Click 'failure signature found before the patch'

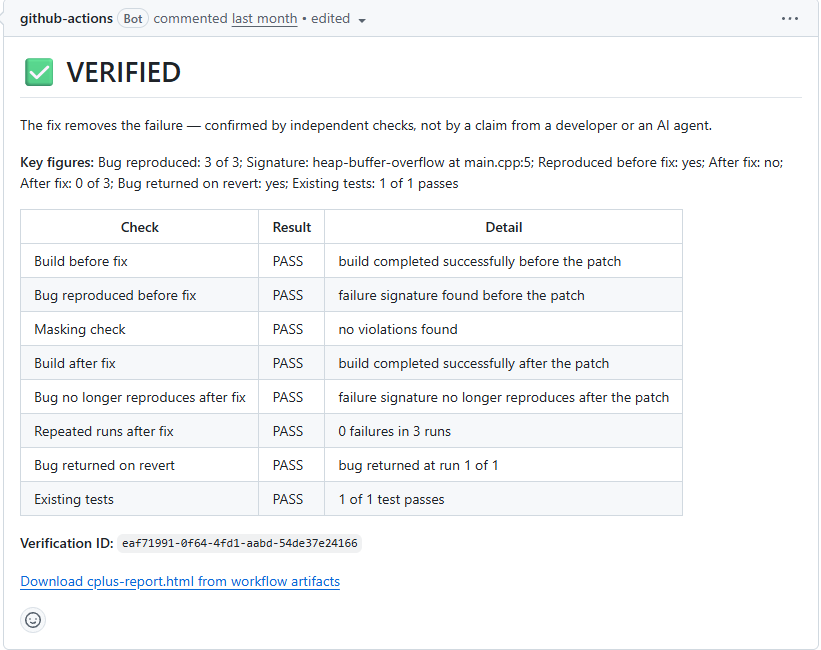pyautogui.click(x=461, y=295)
